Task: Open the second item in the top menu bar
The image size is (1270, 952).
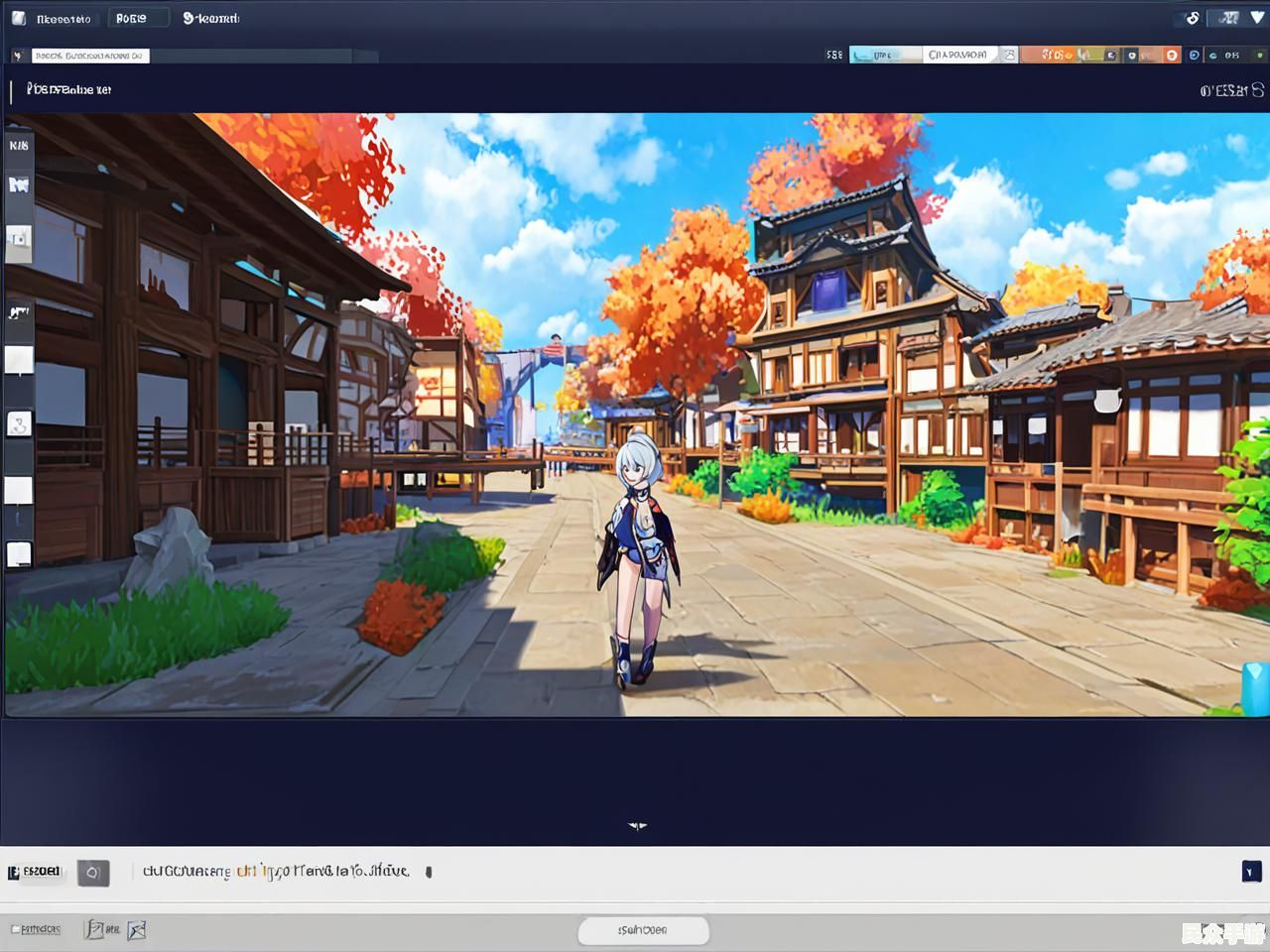Action: (131, 18)
